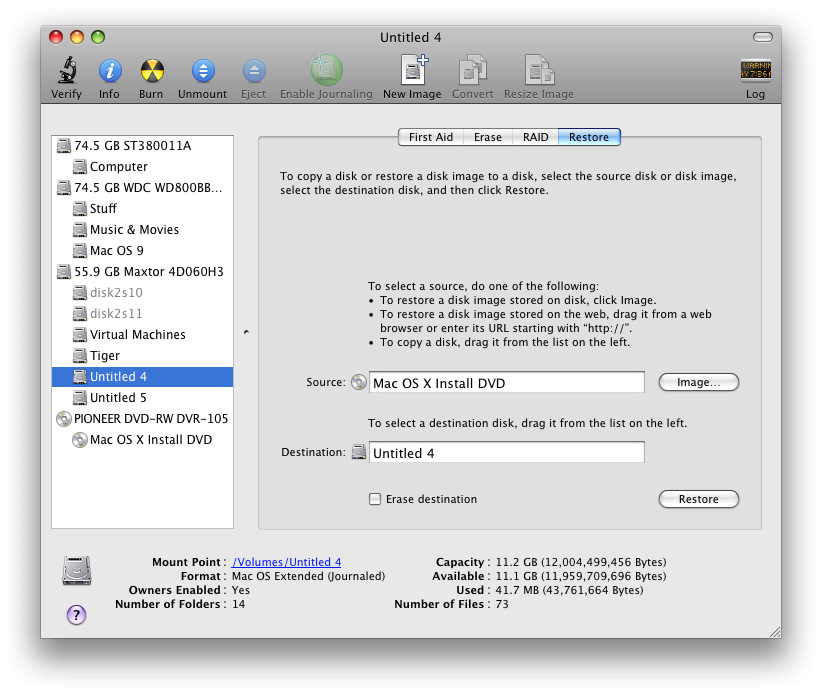Select the Untitled 5 volume name

coord(118,398)
